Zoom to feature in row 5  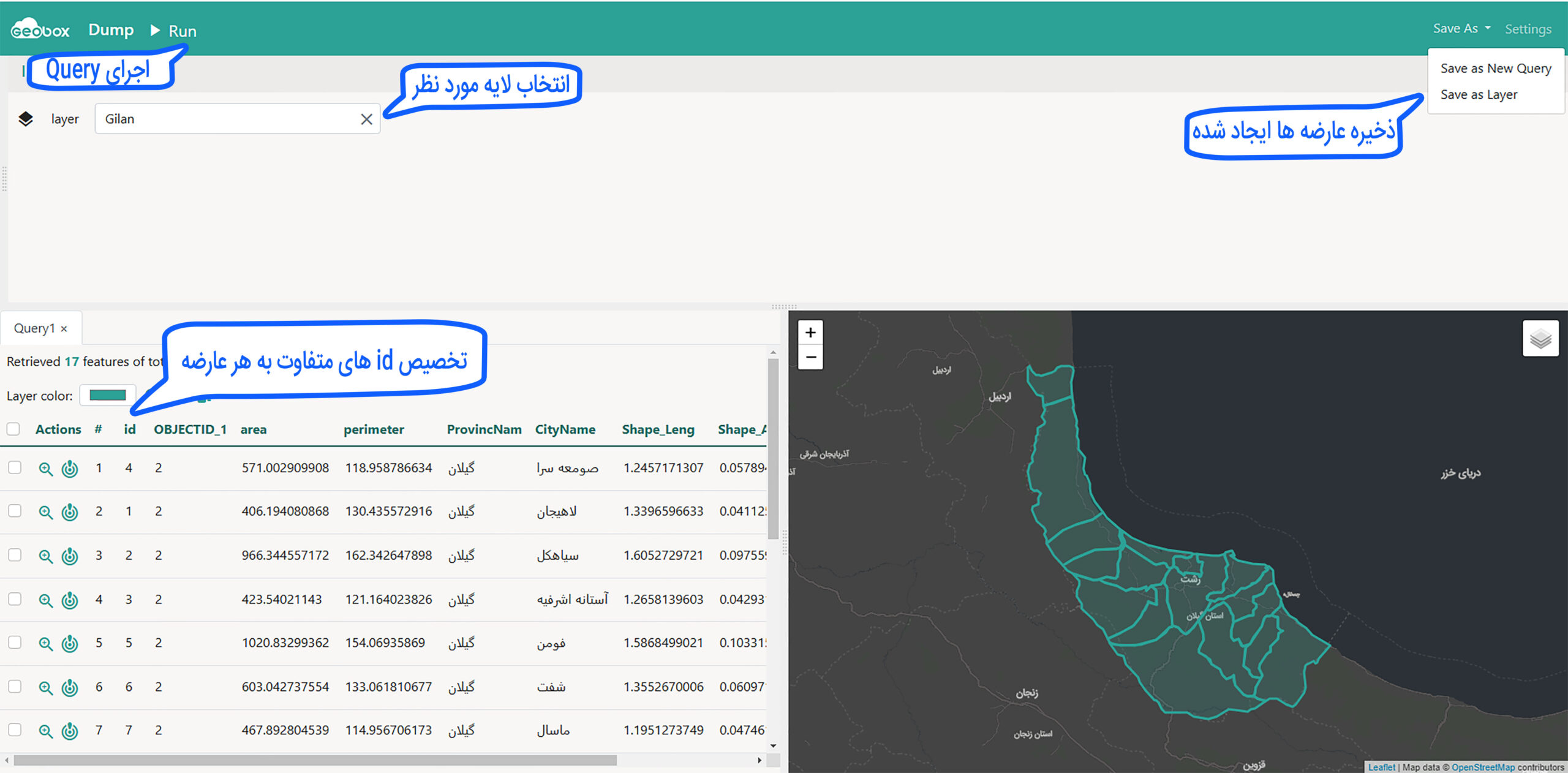45,643
